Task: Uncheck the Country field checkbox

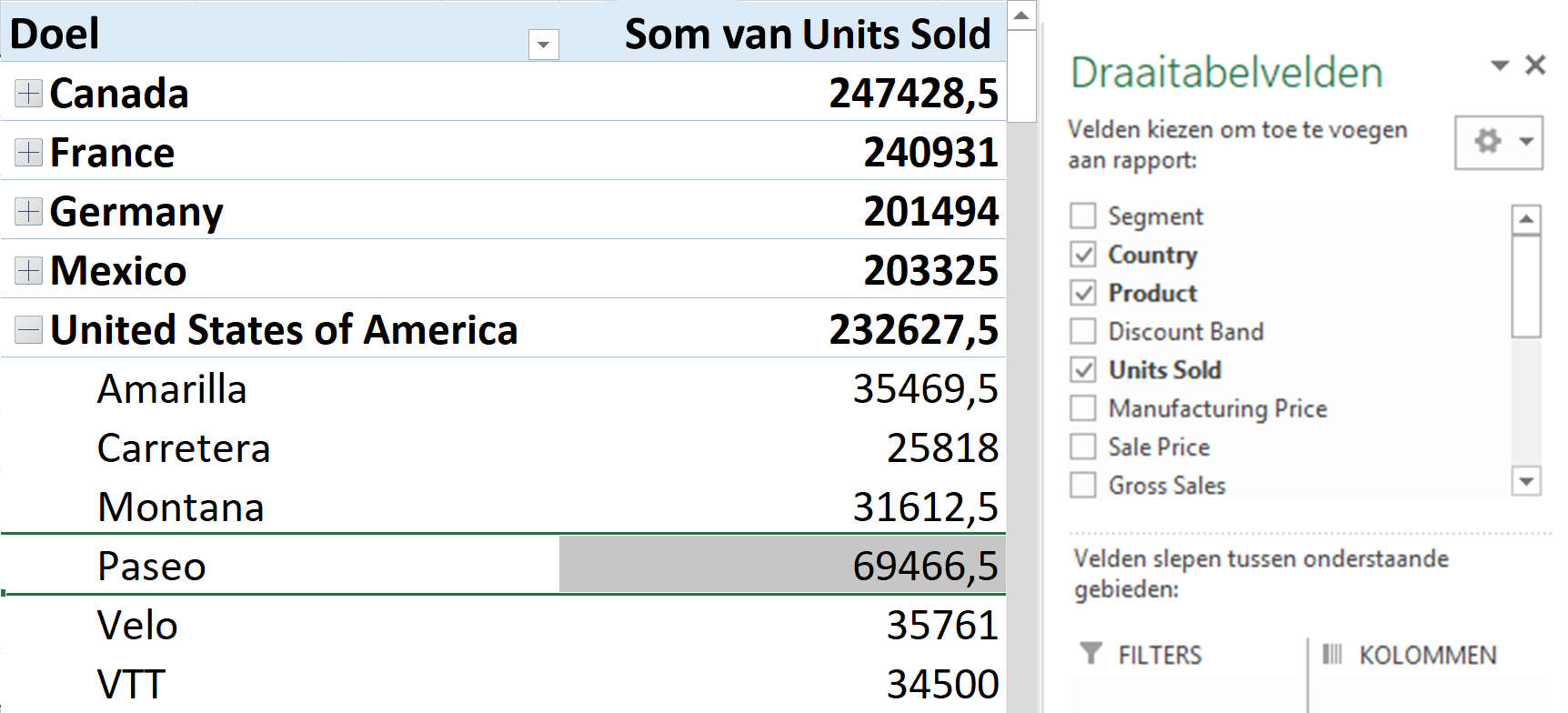Action: click(1083, 255)
